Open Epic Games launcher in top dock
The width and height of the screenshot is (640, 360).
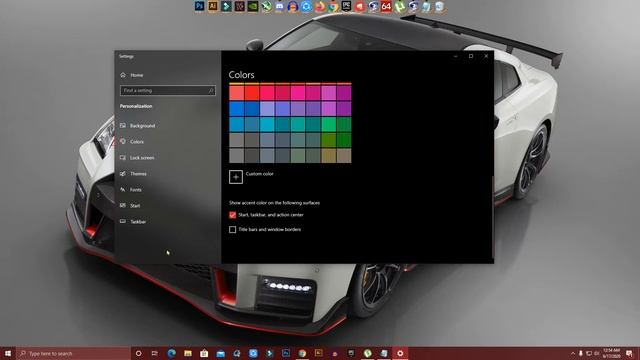click(347, 6)
